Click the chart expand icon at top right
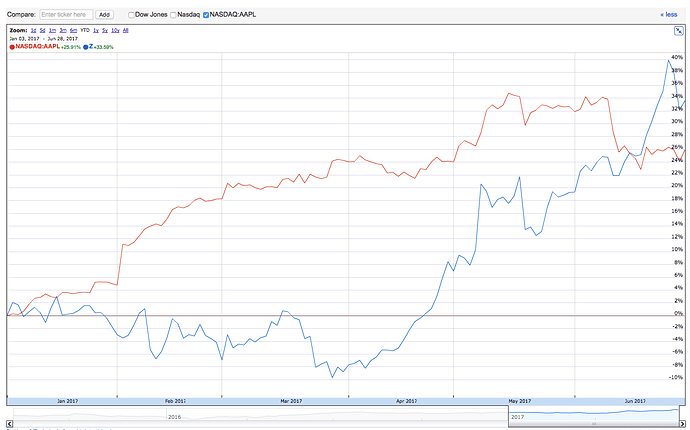Viewport: 690px width, 430px height. click(677, 31)
